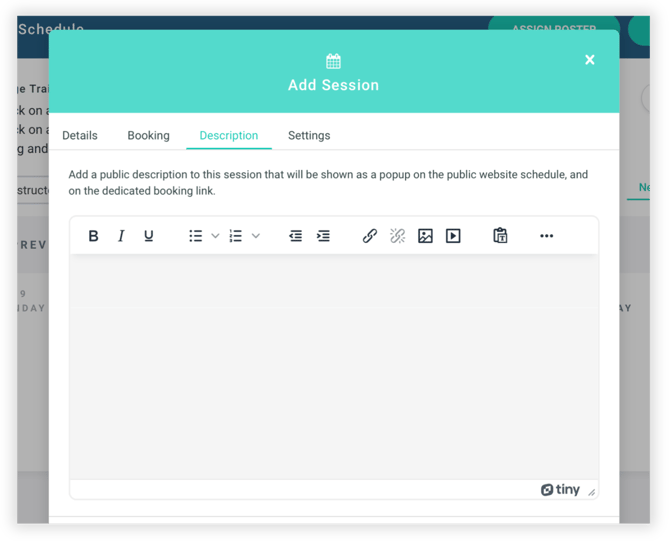Close the Add Session dialog

590,60
